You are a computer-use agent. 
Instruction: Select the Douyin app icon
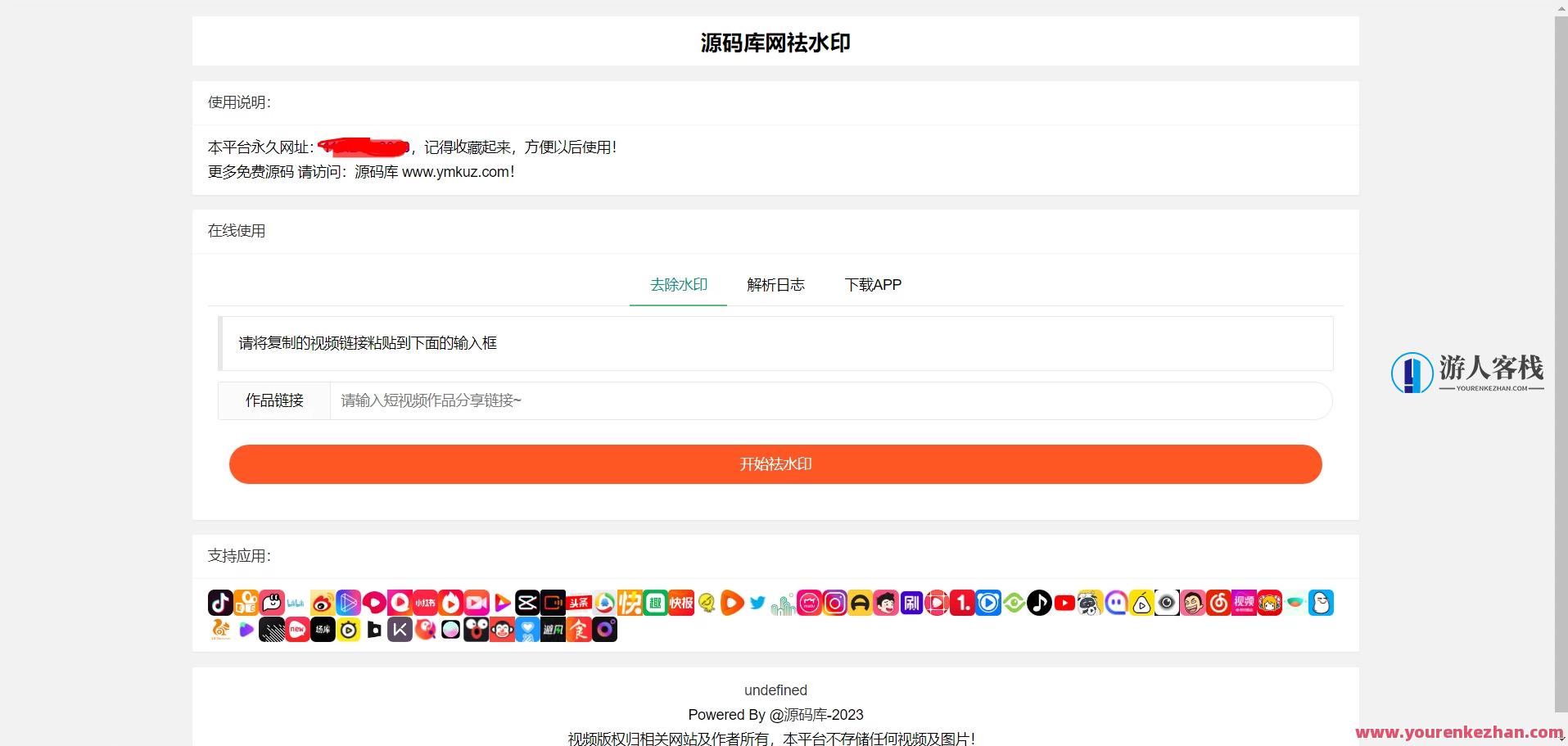coord(219,603)
